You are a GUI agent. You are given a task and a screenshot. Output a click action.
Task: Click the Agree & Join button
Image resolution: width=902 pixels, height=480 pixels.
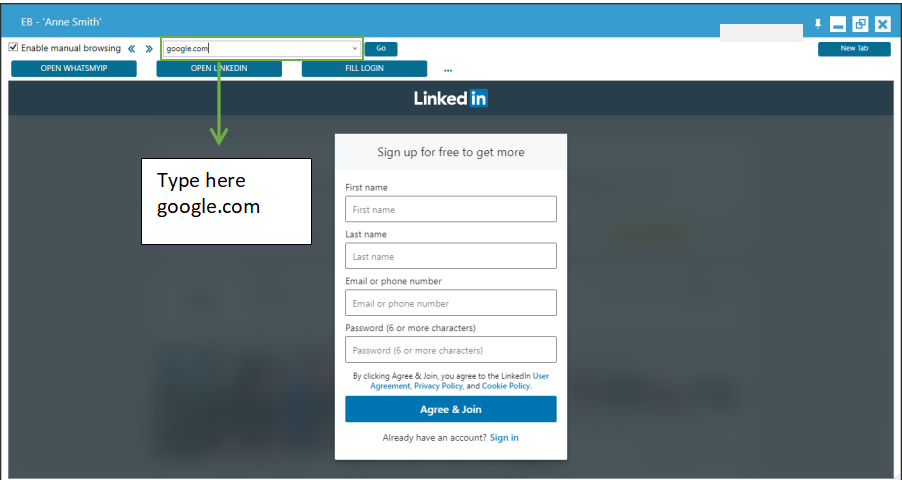pyautogui.click(x=450, y=409)
